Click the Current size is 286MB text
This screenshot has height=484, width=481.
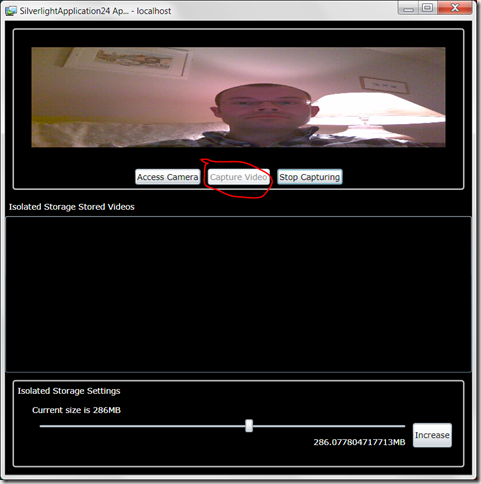(x=76, y=410)
